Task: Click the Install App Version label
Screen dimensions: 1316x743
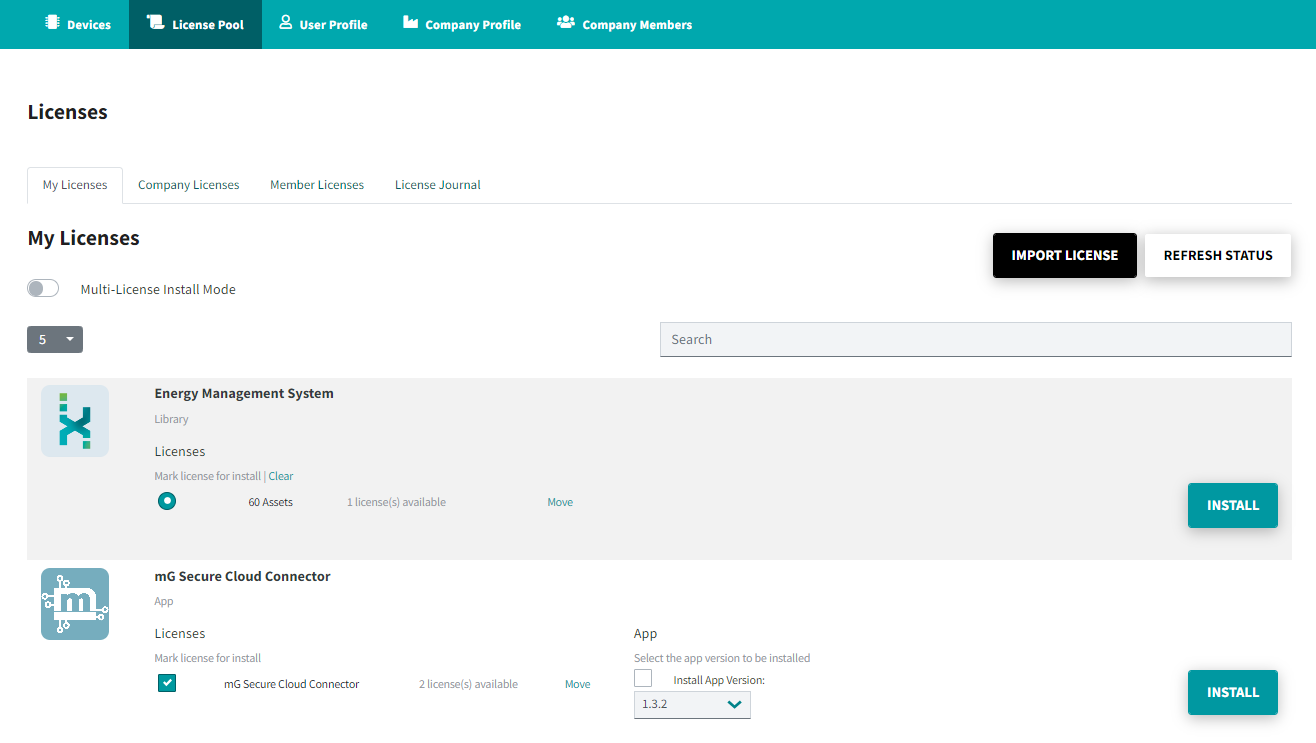Action: [719, 680]
